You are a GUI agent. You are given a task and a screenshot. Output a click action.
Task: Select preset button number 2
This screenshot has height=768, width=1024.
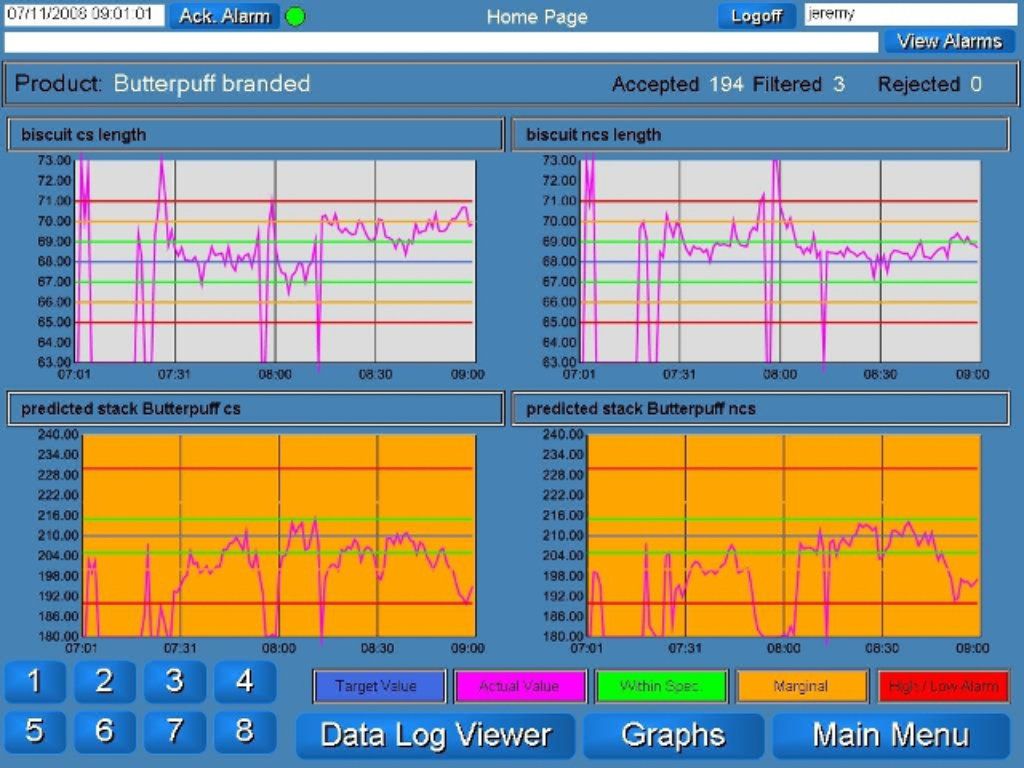tap(104, 682)
